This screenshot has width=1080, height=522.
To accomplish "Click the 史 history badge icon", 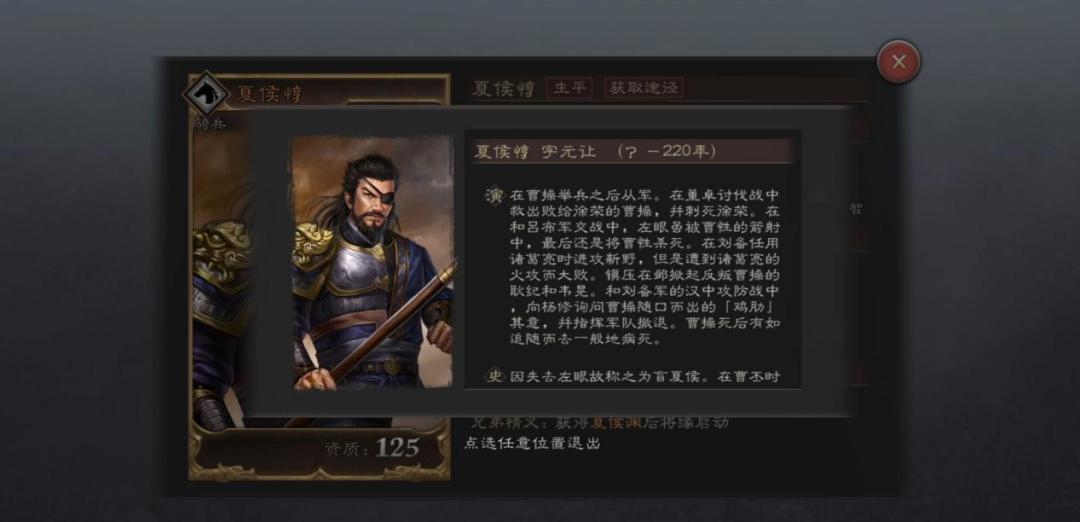I will point(495,377).
